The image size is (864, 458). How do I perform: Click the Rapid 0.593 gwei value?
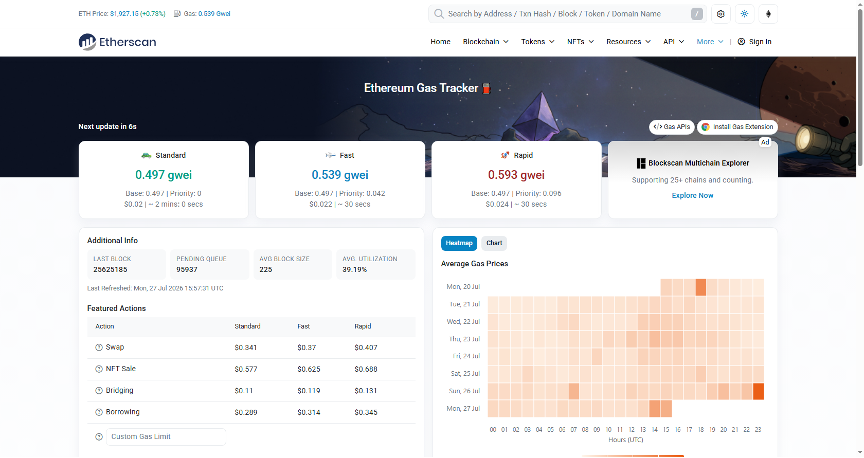516,175
